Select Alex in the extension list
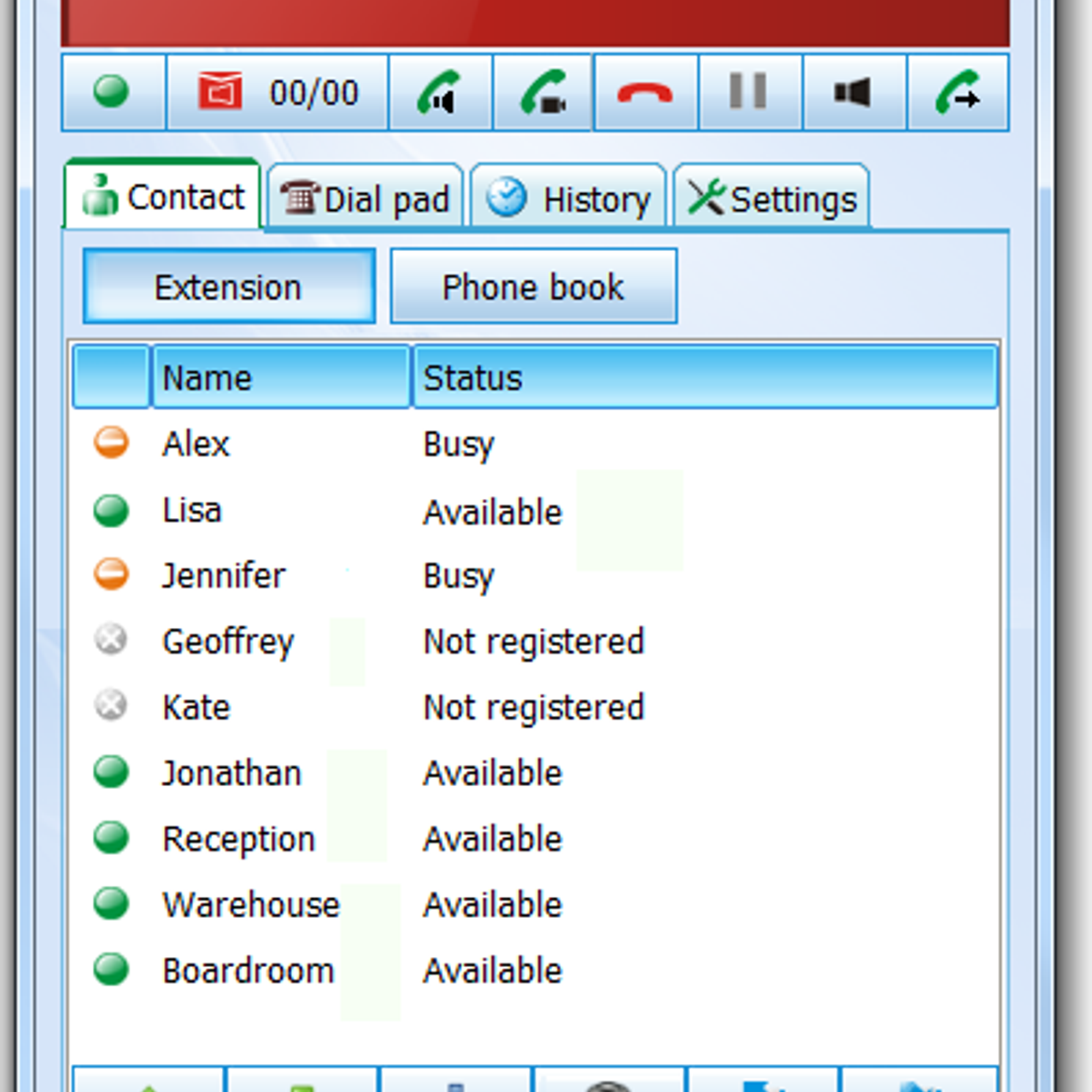Image resolution: width=1092 pixels, height=1092 pixels. click(x=196, y=444)
